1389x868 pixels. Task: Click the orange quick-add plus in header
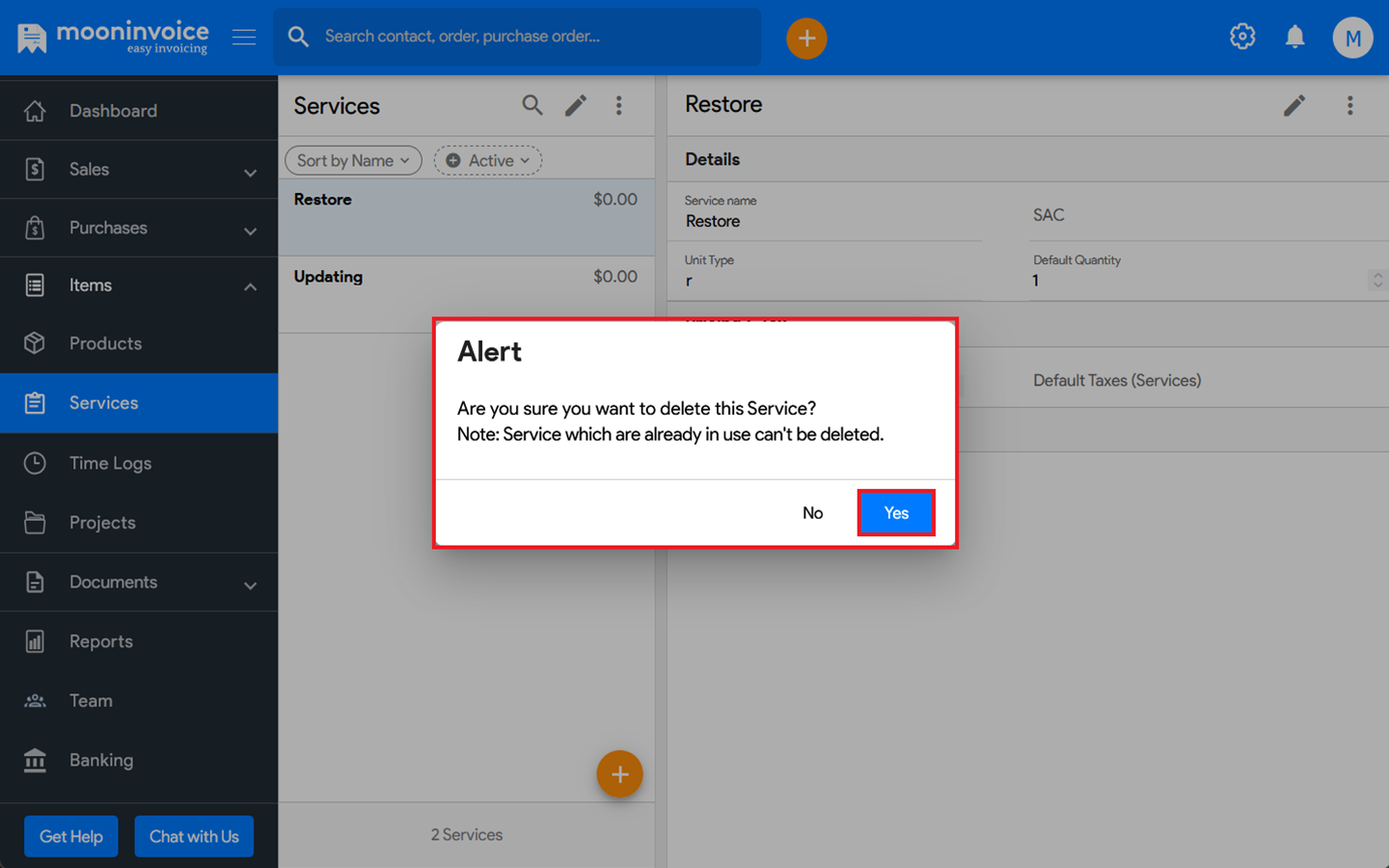click(806, 39)
